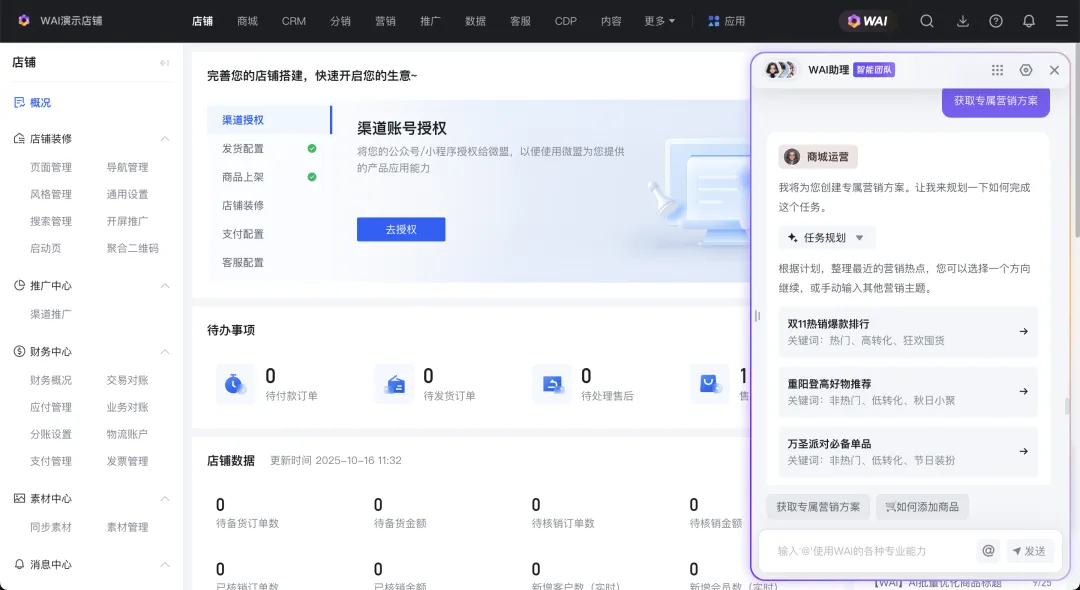Open the 更多 dropdown in top navigation
1080x590 pixels.
659,21
